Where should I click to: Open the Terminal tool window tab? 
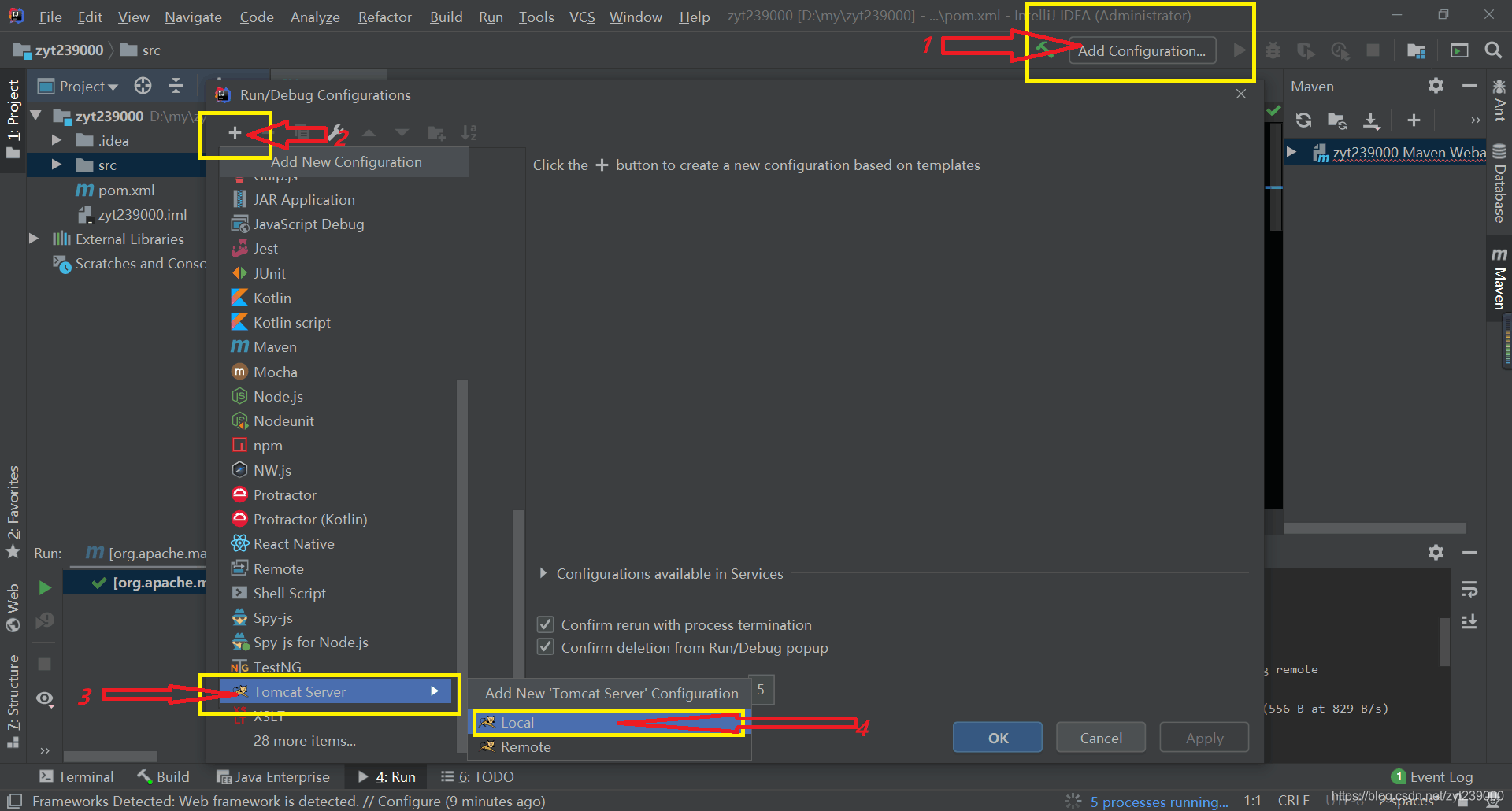(x=76, y=776)
